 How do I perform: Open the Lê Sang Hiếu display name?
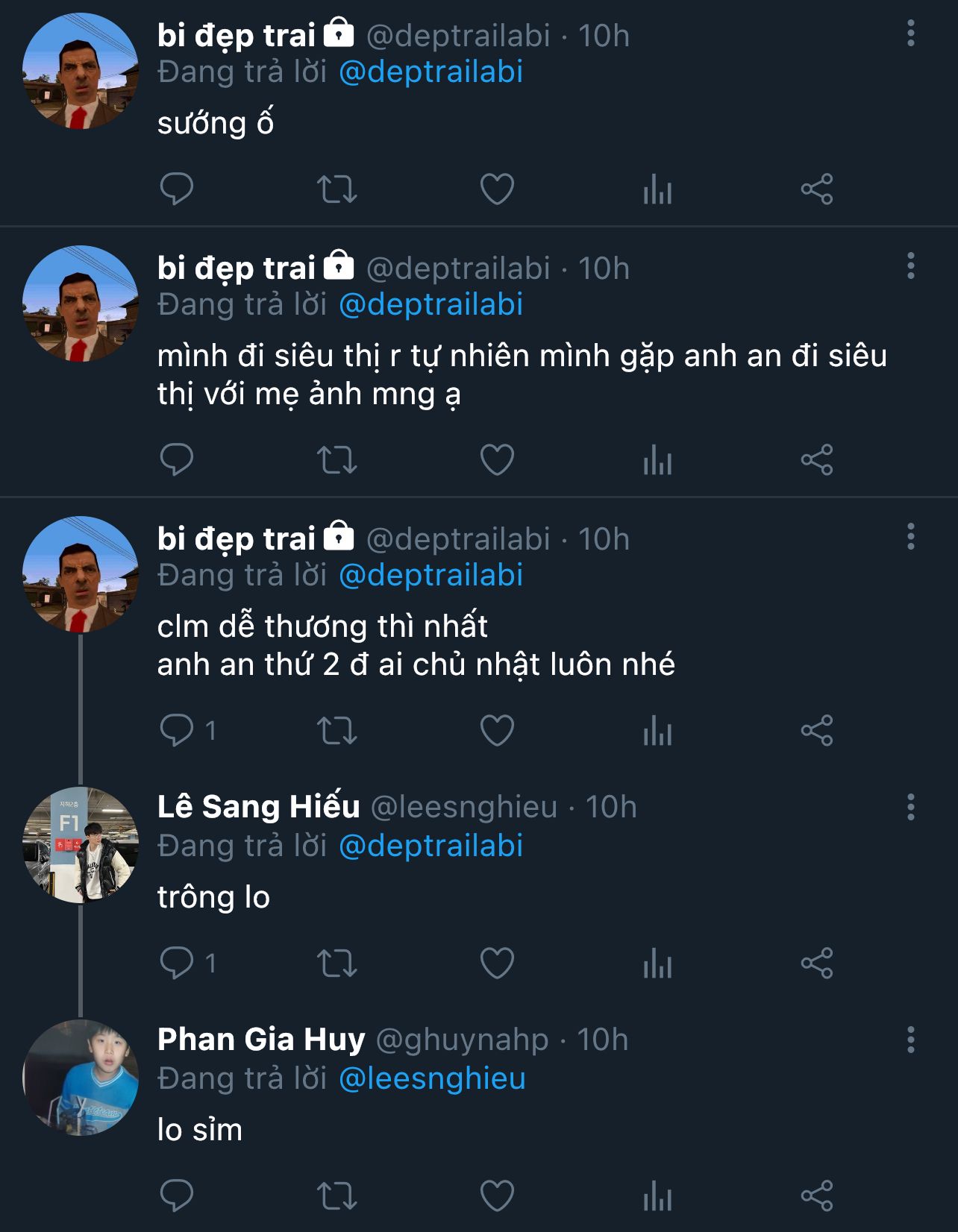click(258, 807)
